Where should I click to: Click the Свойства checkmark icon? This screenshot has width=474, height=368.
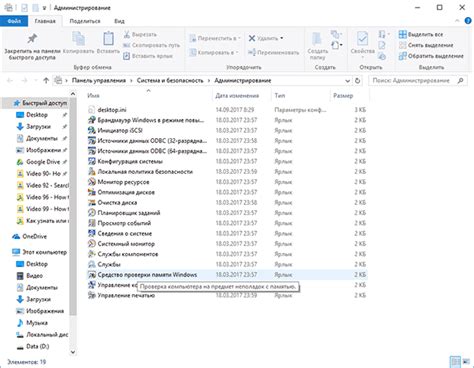pos(362,39)
